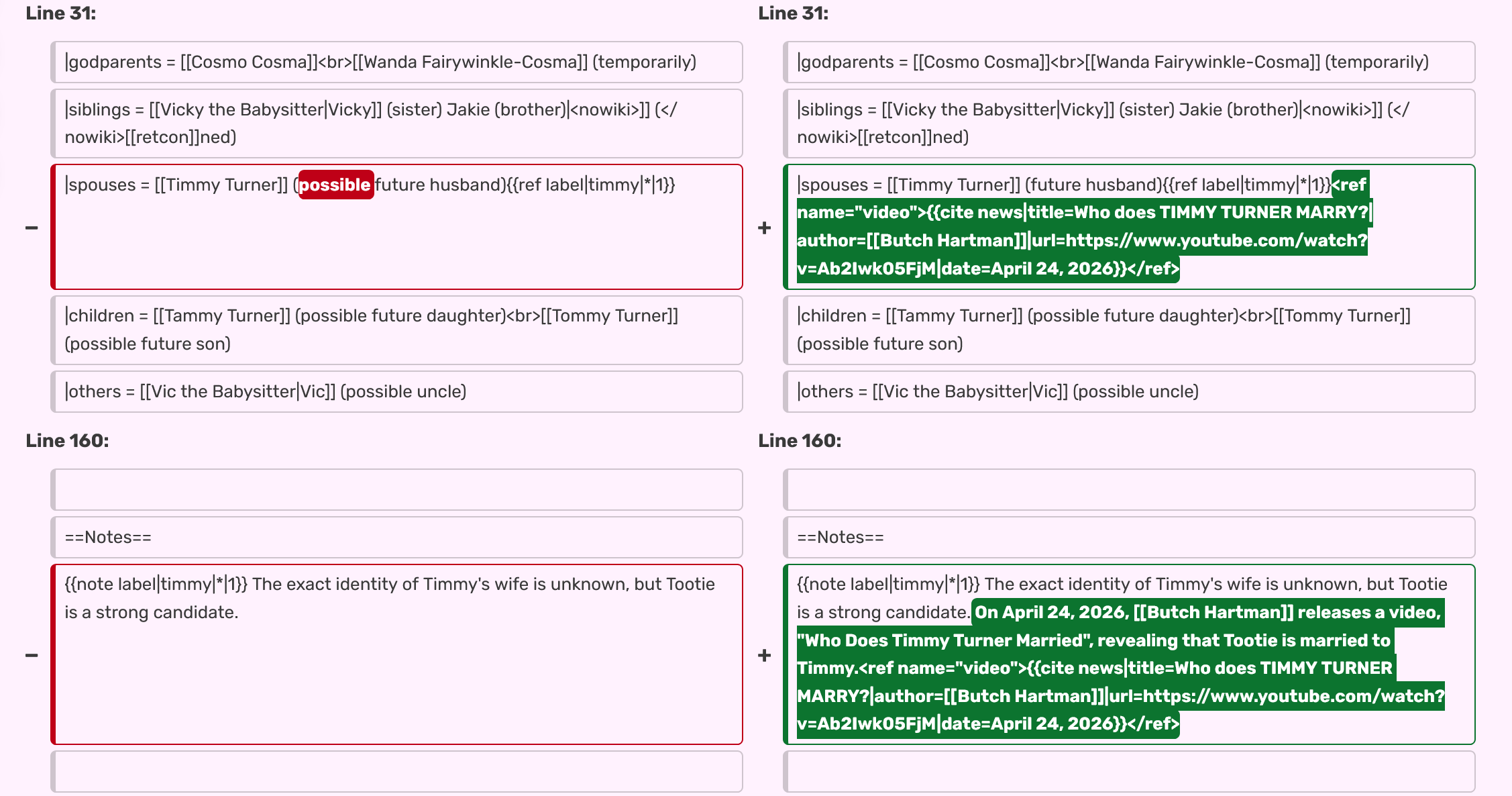Click the left 'Line 31:' heading

(60, 13)
